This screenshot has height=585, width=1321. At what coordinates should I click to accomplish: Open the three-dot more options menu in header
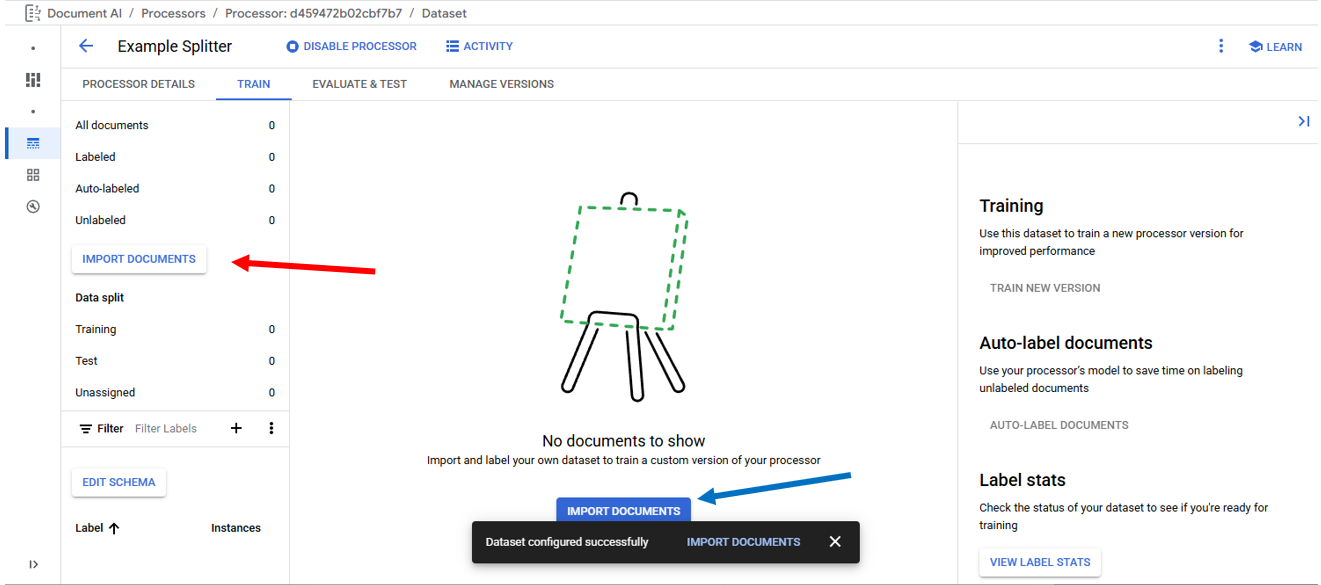[x=1220, y=46]
